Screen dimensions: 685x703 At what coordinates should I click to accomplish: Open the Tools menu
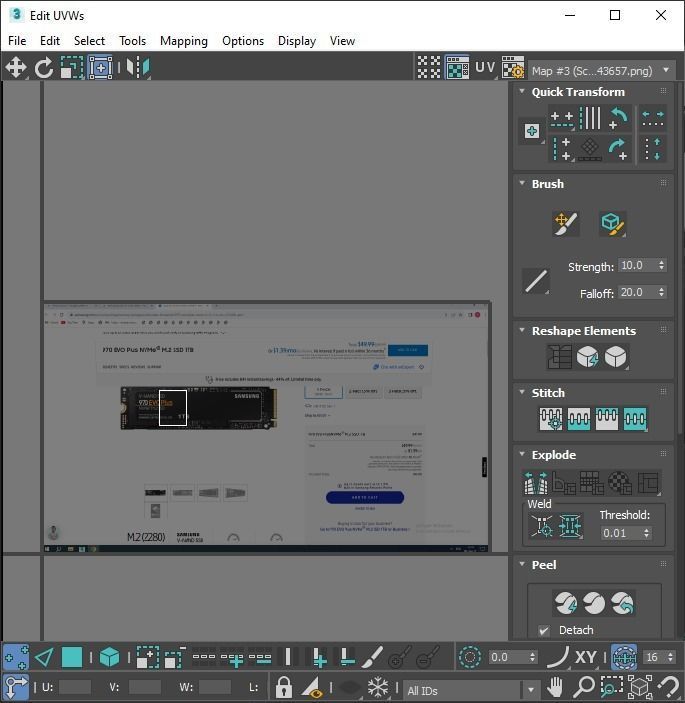point(132,41)
